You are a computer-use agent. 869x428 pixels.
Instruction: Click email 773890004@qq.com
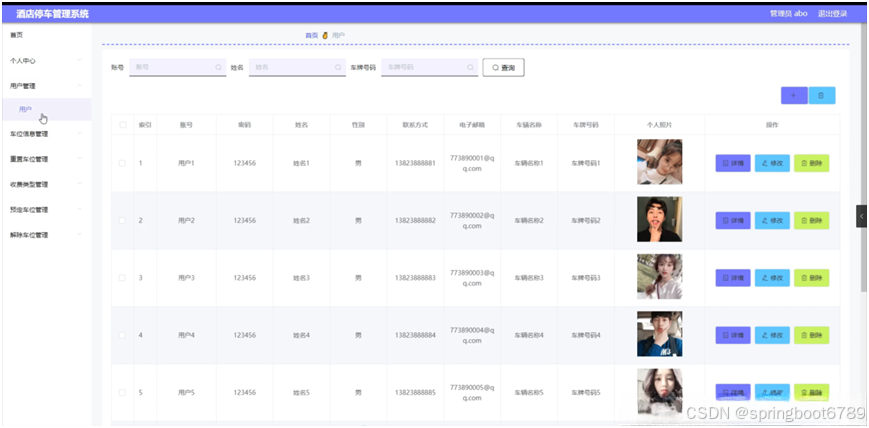coord(472,335)
